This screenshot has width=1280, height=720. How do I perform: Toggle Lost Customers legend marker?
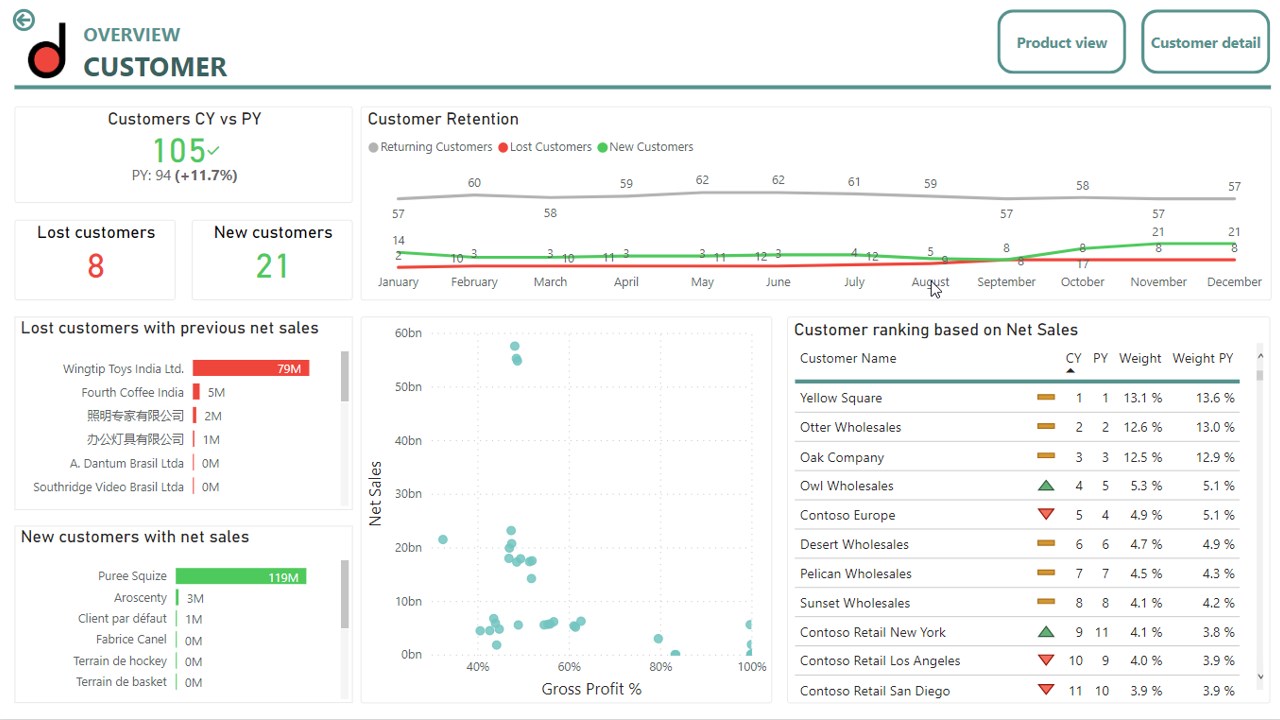tap(503, 148)
